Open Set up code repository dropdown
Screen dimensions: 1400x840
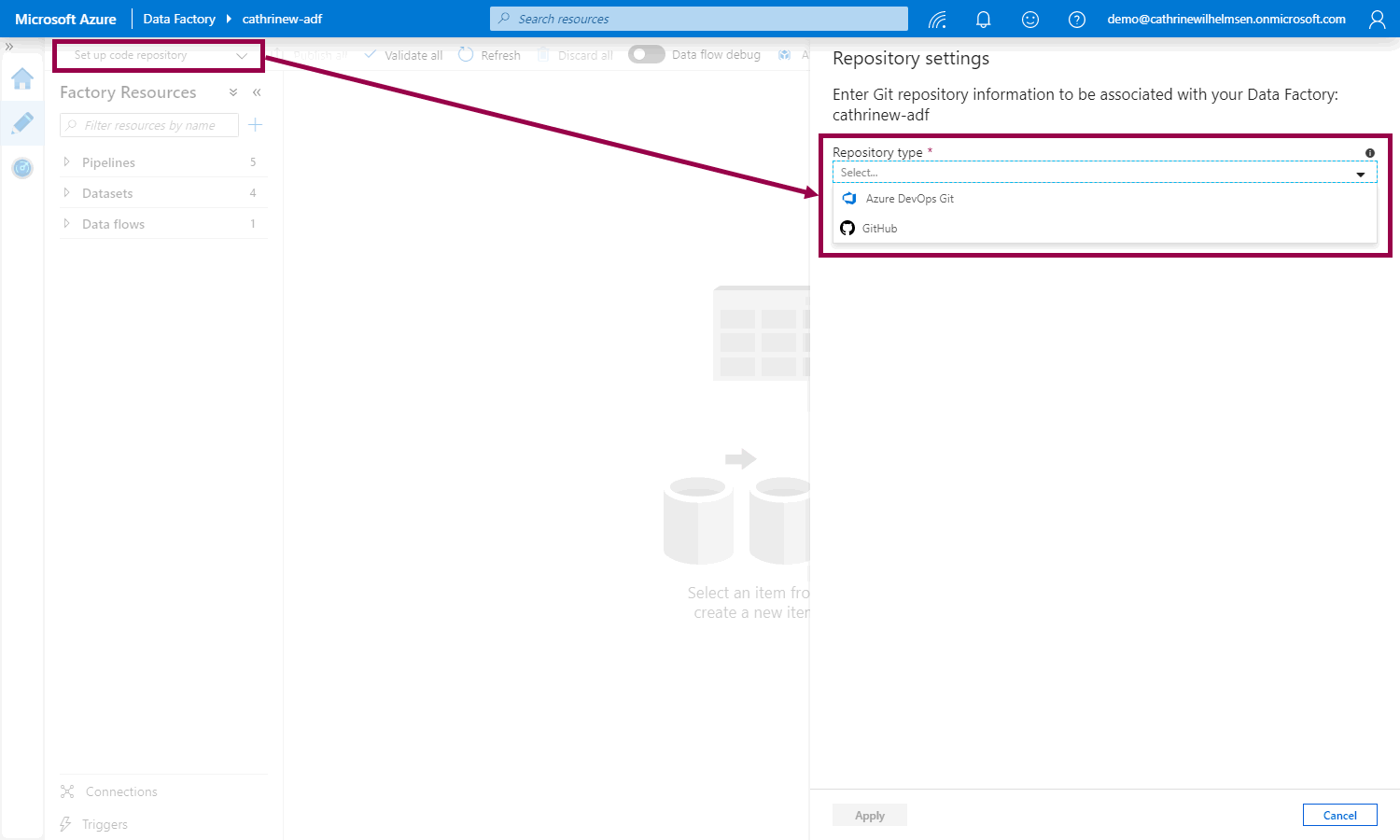(159, 55)
